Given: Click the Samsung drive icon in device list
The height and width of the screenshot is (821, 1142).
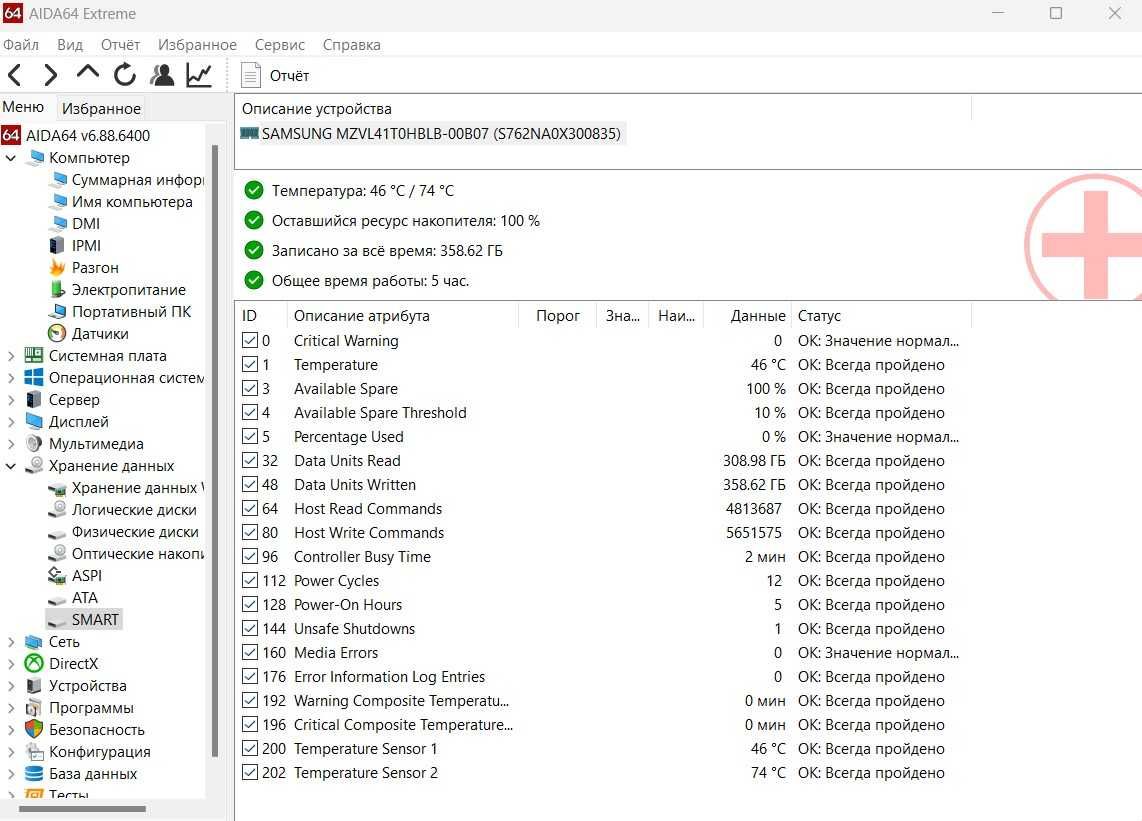Looking at the screenshot, I should (x=250, y=133).
